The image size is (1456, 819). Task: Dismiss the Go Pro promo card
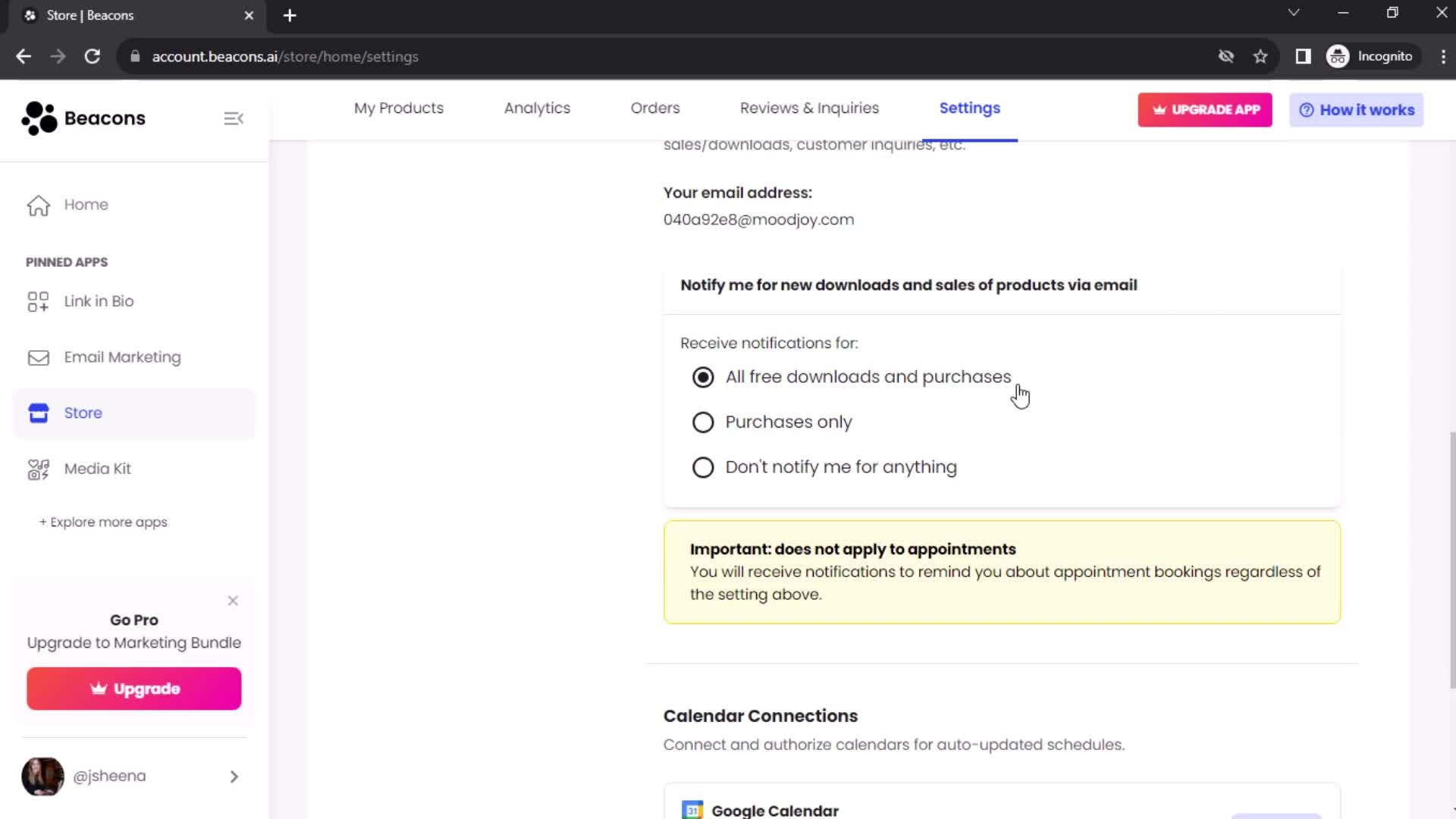point(233,601)
